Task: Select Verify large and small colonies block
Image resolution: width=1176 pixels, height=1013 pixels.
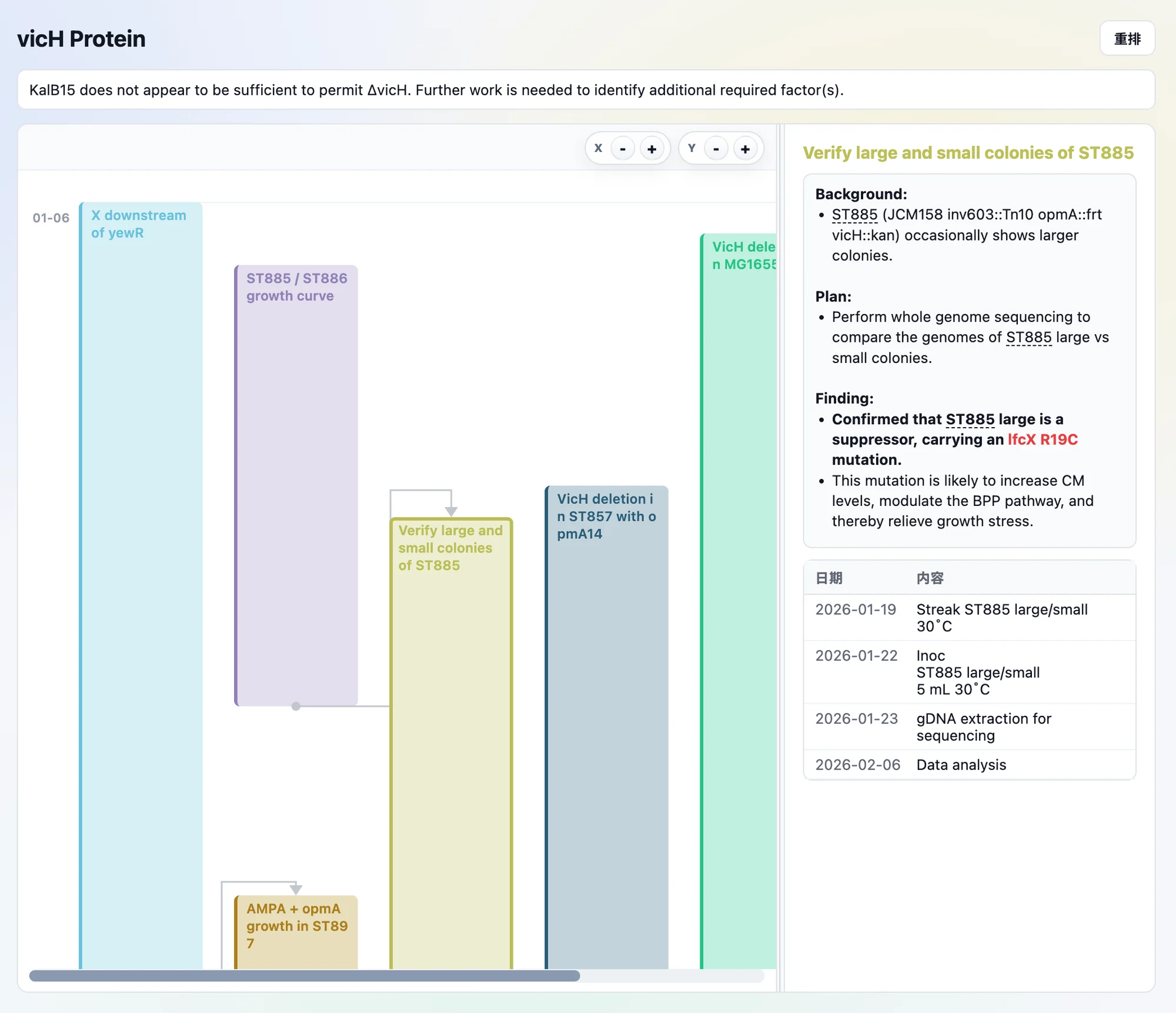Action: coord(451,742)
